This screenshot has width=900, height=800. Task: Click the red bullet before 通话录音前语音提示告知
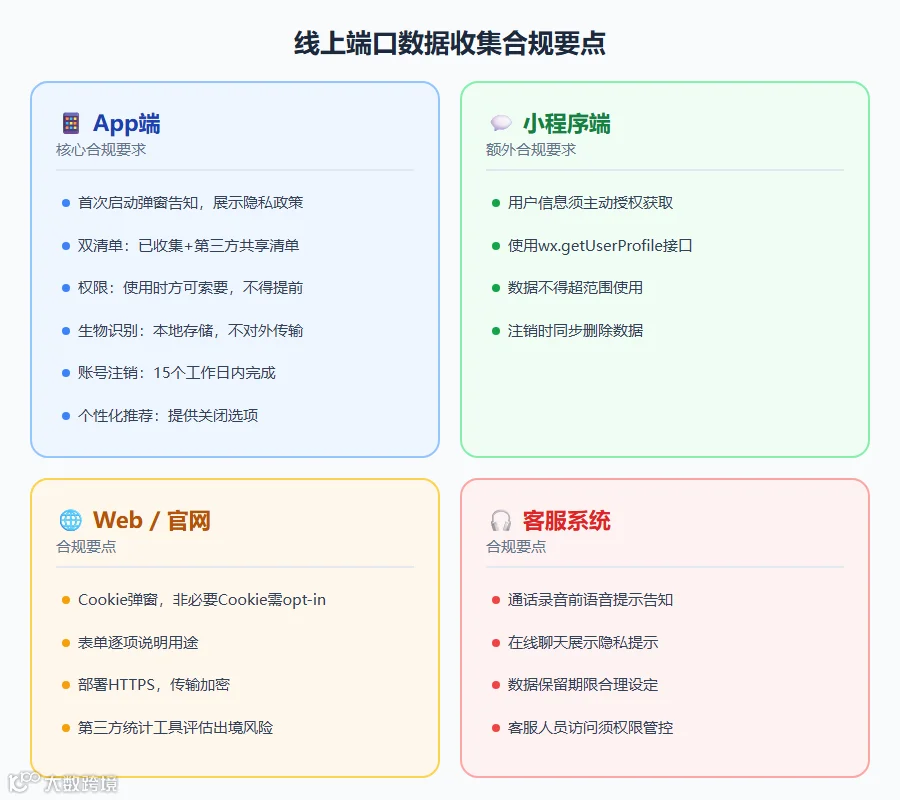[x=495, y=600]
